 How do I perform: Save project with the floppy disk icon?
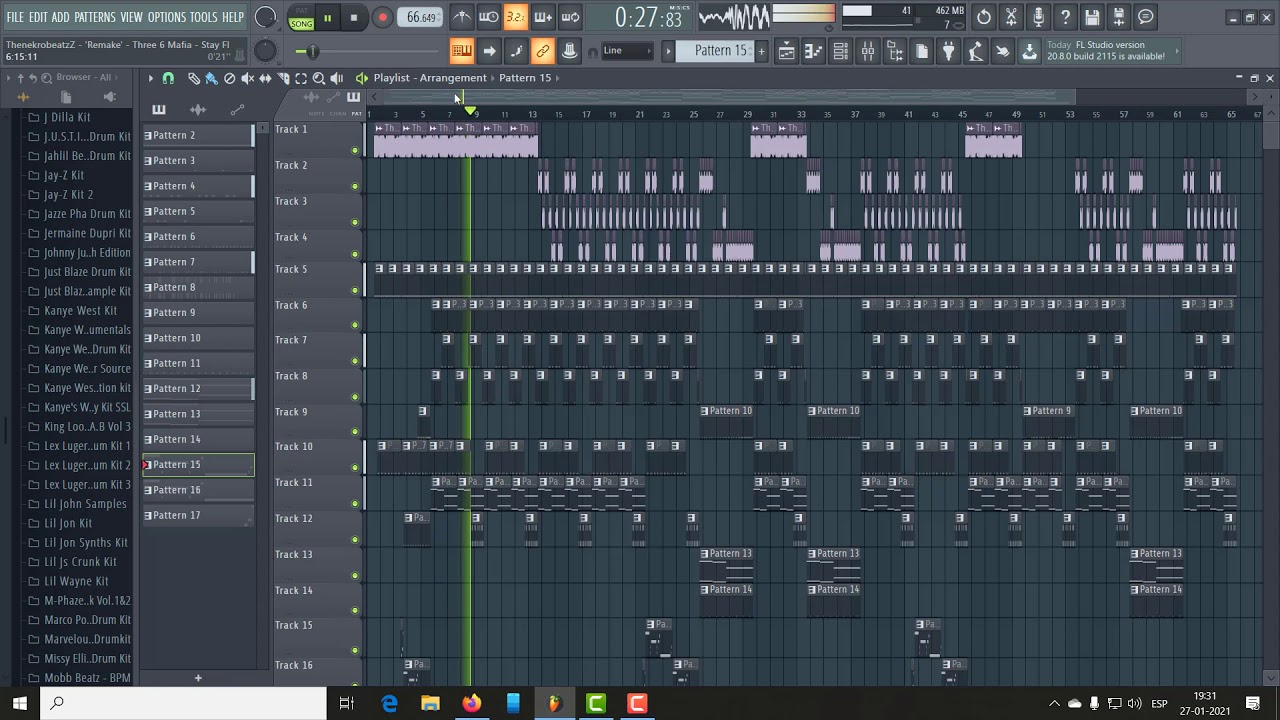pos(1092,17)
